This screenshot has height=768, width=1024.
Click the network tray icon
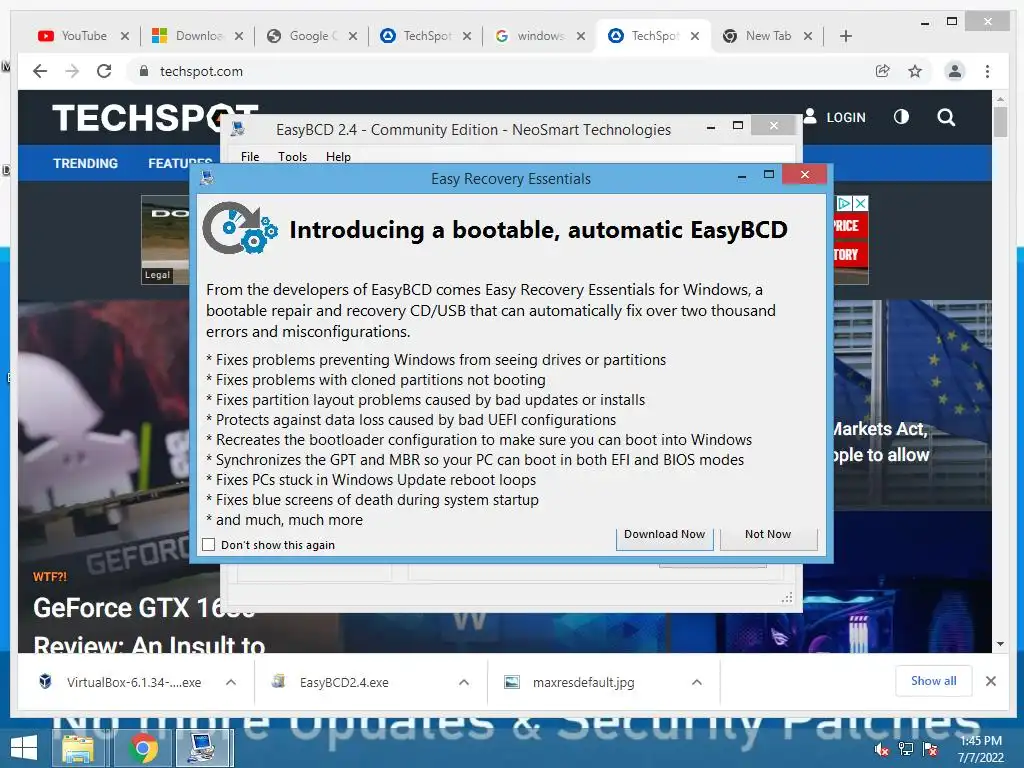(906, 750)
